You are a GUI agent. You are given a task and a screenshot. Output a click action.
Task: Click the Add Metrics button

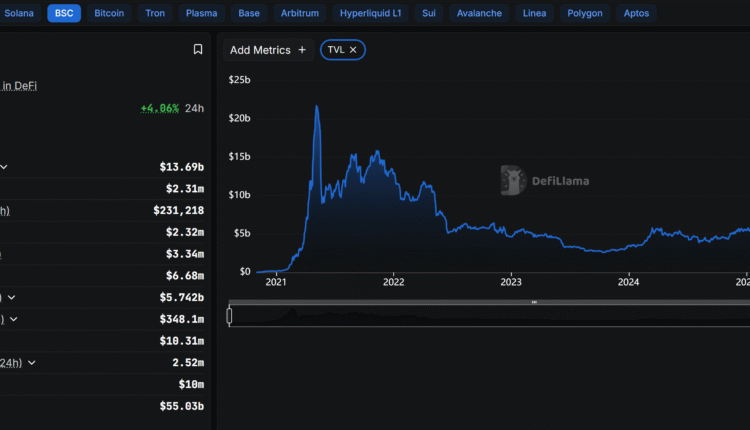[267, 50]
